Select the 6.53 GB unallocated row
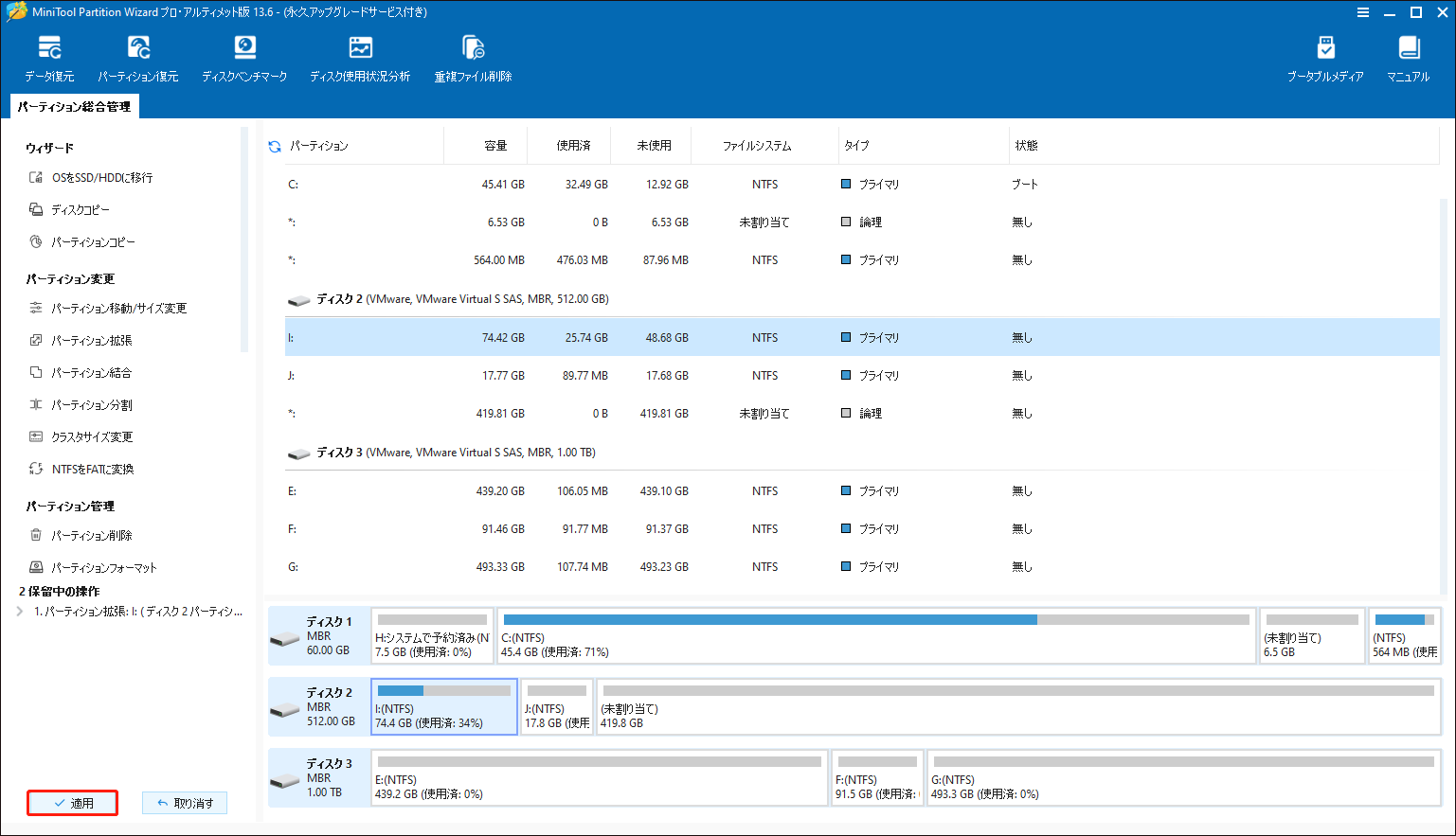 862,222
